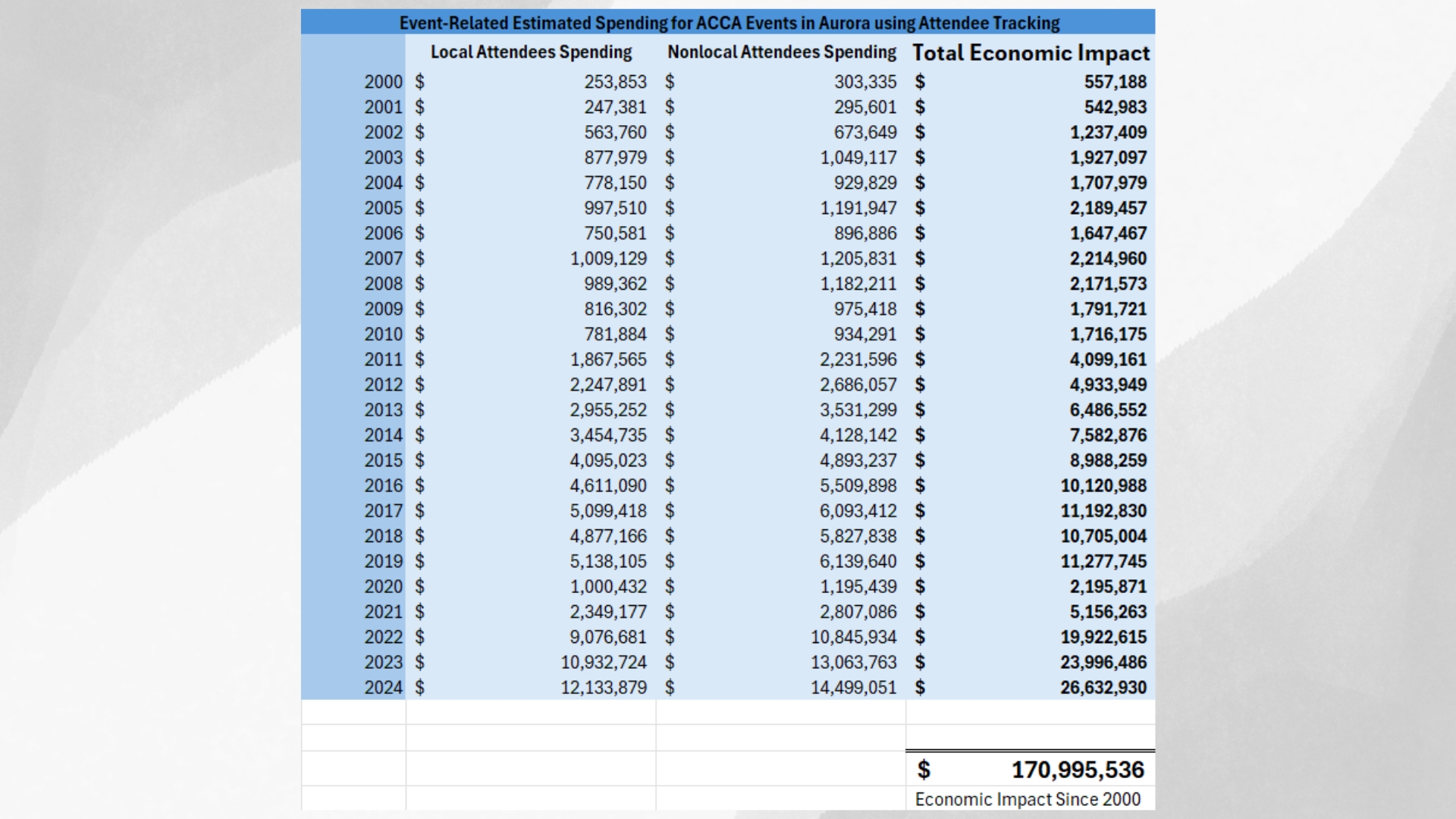Select total impact value 19,922,615
Screen dimensions: 1456x819
click(1103, 637)
